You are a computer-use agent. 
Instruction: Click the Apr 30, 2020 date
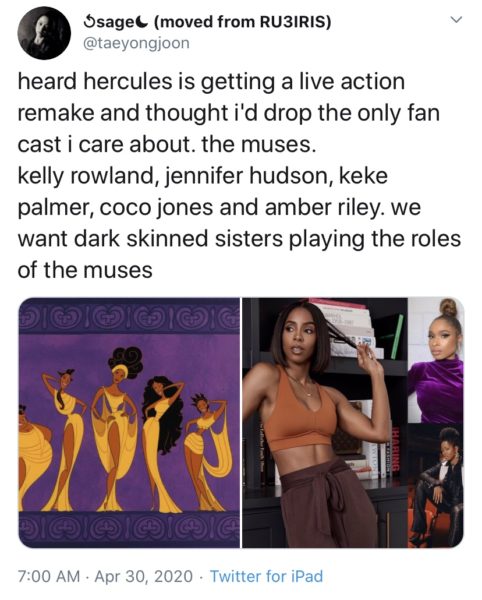pyautogui.click(x=143, y=576)
